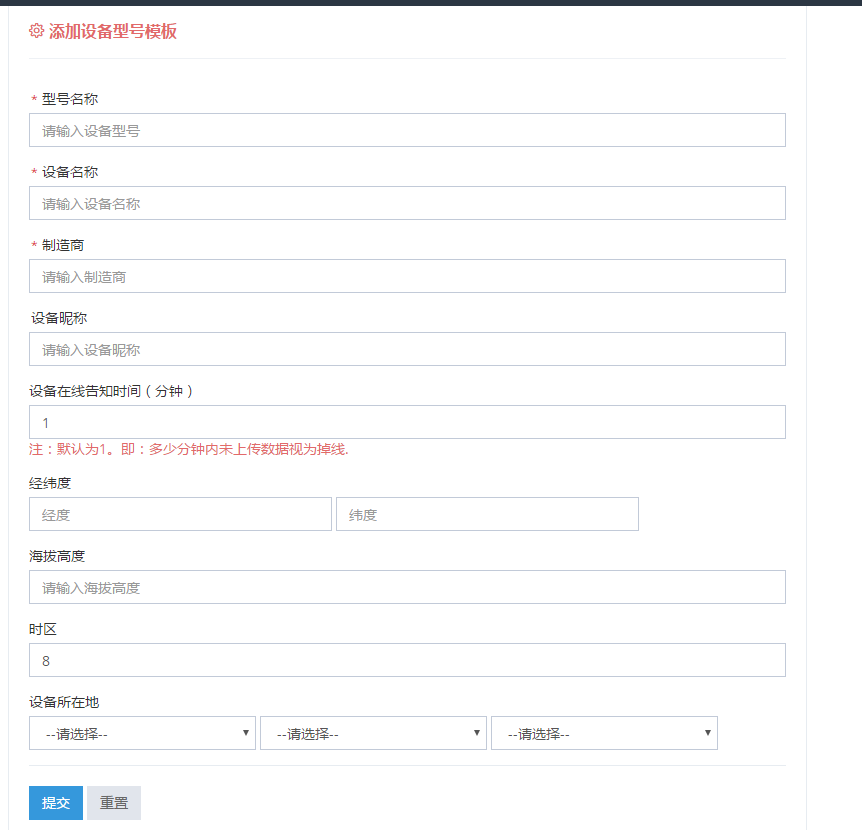The image size is (862, 830).
Task: Click the 海拔高度 label
Action: [x=57, y=556]
